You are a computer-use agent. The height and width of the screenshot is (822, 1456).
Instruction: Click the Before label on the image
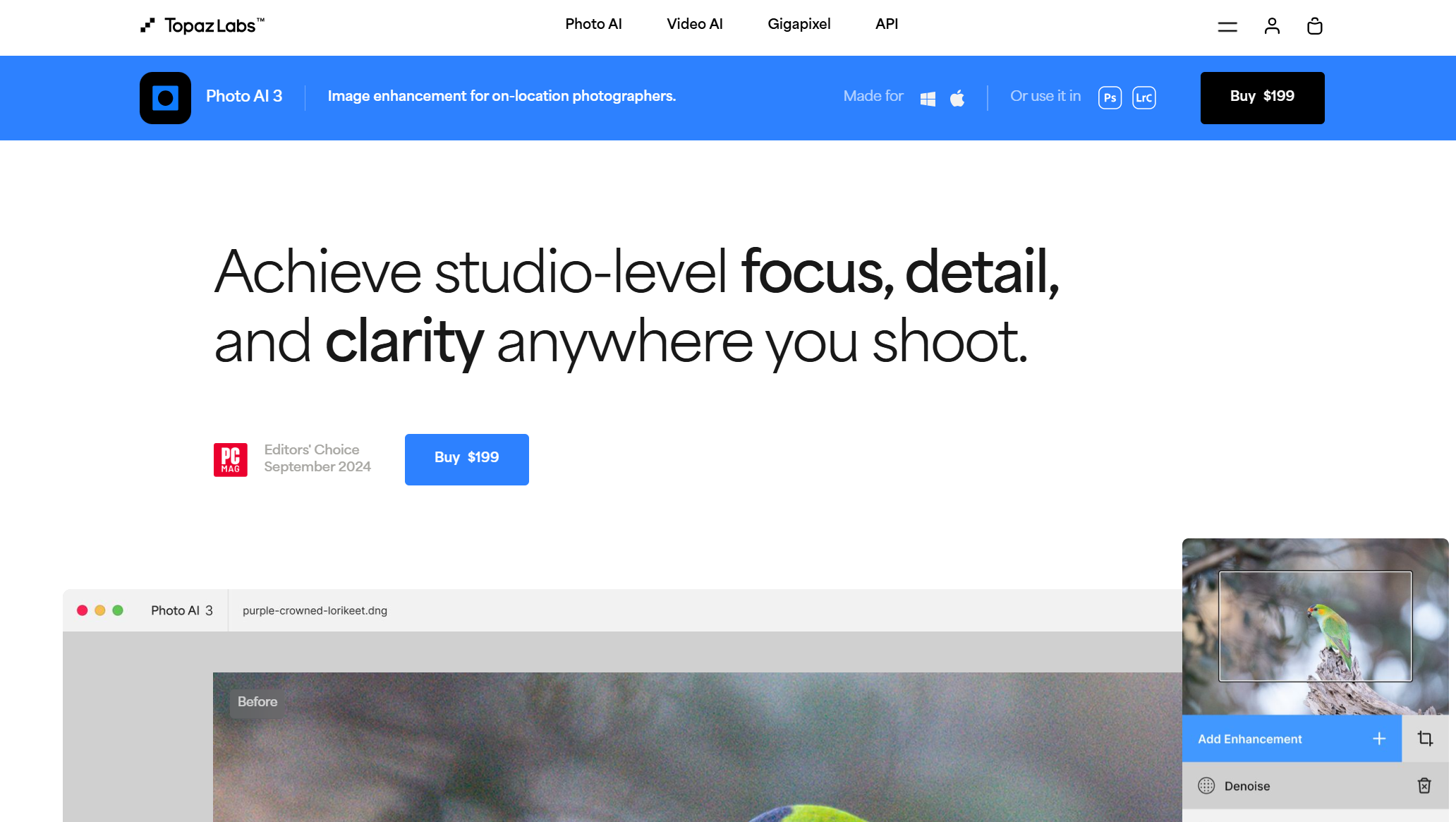pyautogui.click(x=257, y=702)
